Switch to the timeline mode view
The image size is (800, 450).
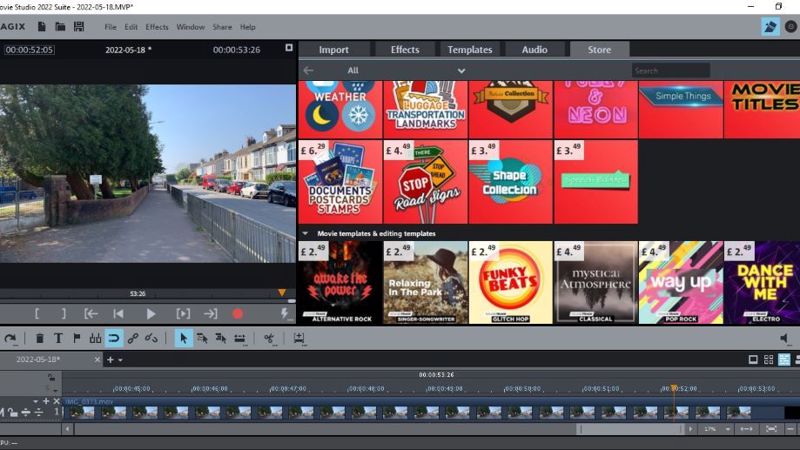click(784, 360)
